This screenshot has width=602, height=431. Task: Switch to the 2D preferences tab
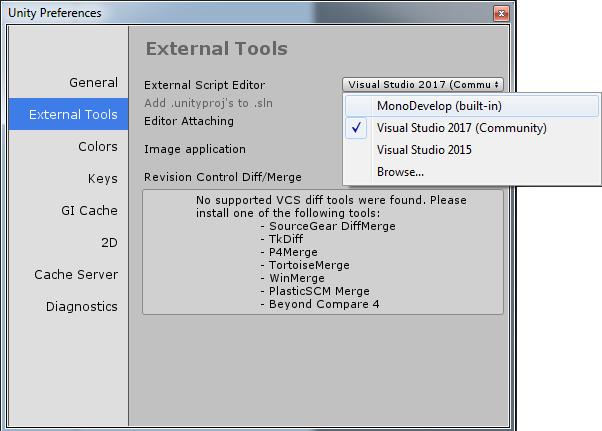pyautogui.click(x=68, y=242)
